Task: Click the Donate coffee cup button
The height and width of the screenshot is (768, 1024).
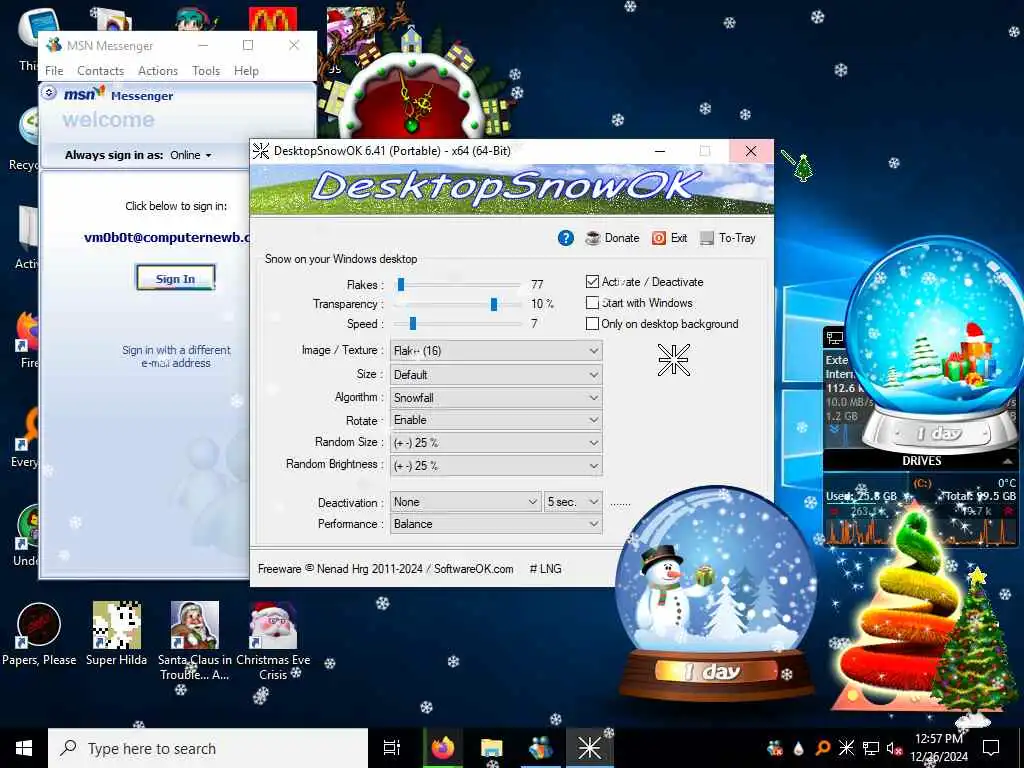Action: click(612, 238)
